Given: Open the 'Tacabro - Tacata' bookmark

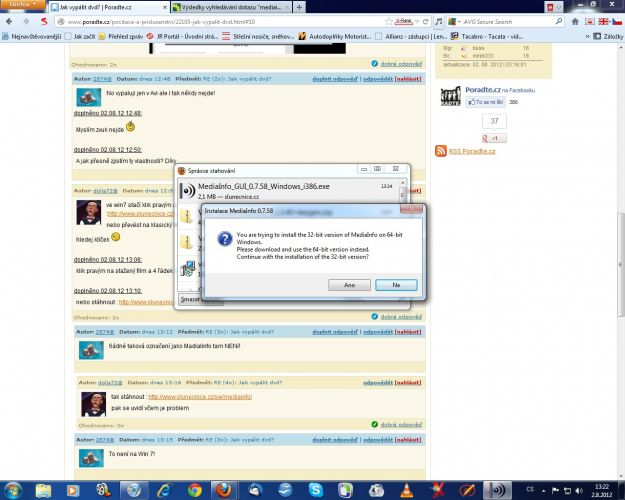Looking at the screenshot, I should 487,36.
